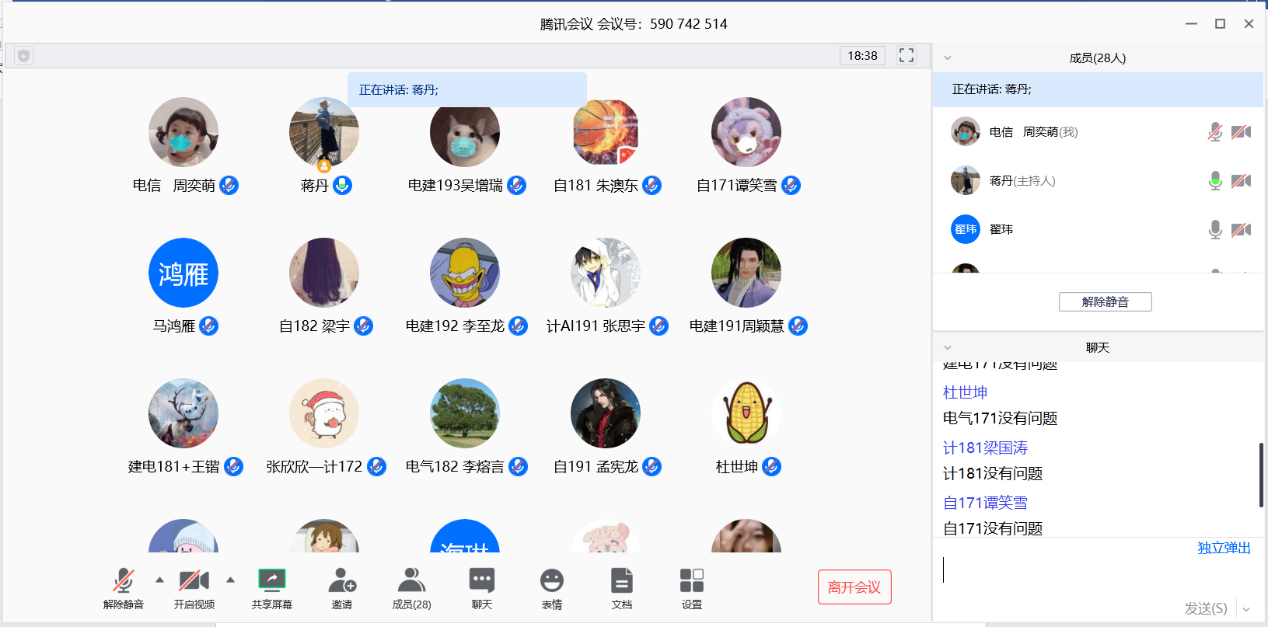Click the shield security icon at top left
Screen dimensions: 1268x627
[x=24, y=56]
